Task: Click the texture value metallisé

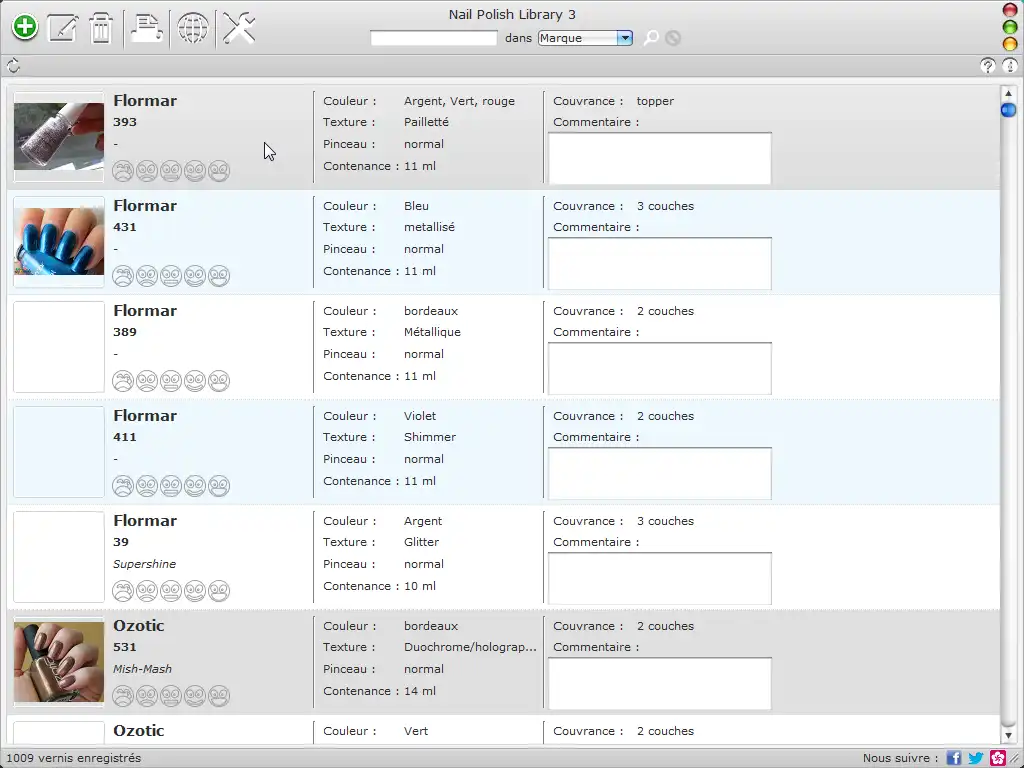Action: [429, 227]
